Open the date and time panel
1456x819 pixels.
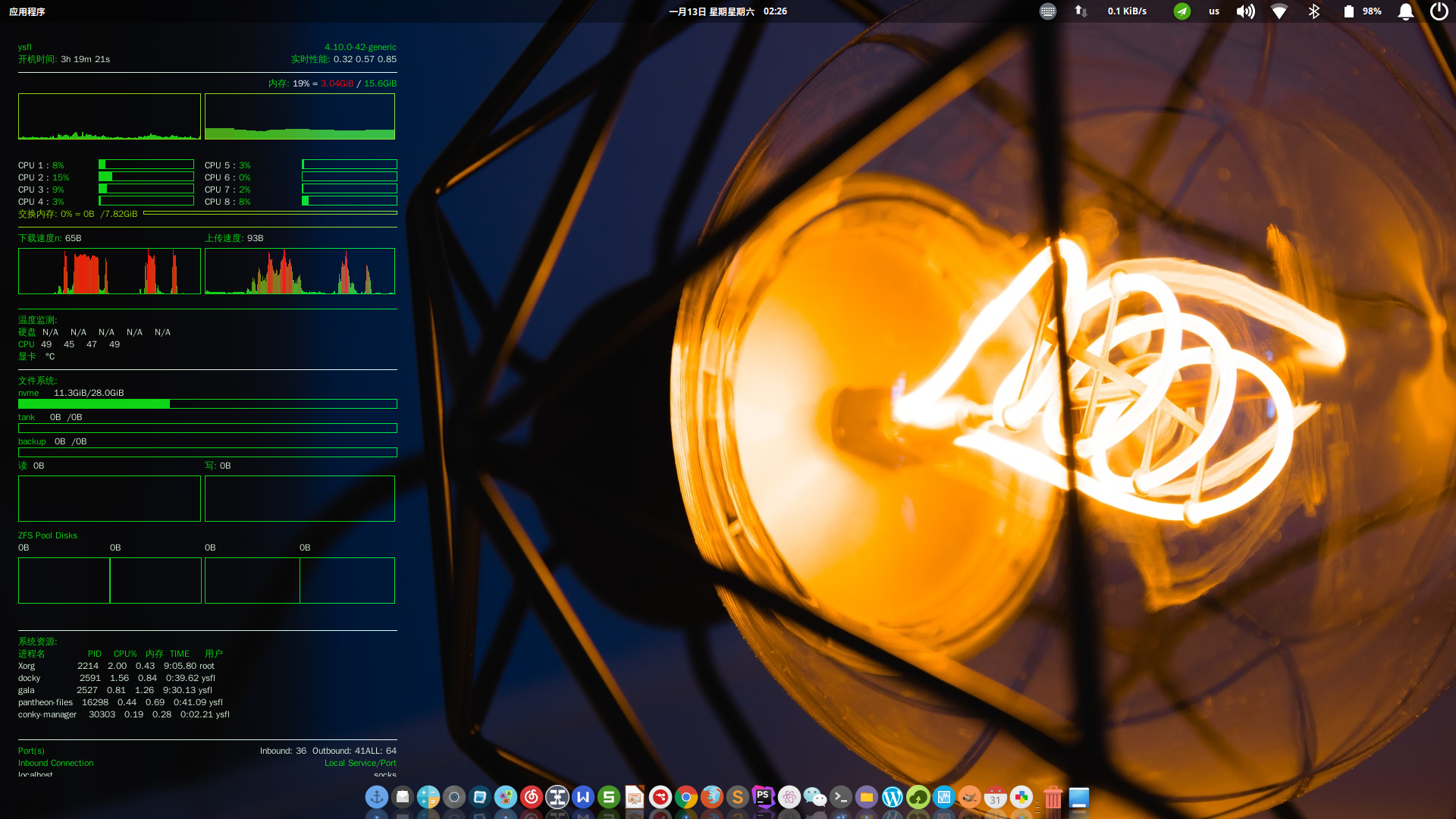[x=727, y=11]
